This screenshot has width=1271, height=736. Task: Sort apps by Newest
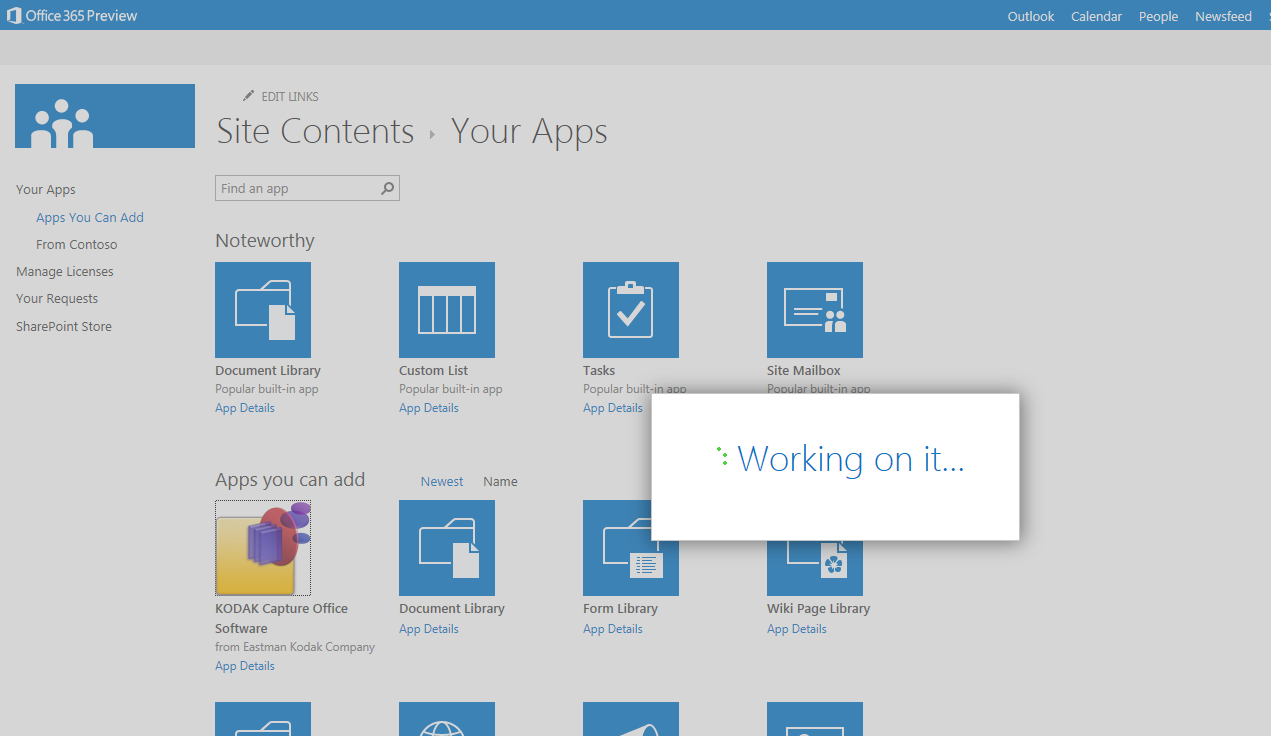pyautogui.click(x=442, y=481)
